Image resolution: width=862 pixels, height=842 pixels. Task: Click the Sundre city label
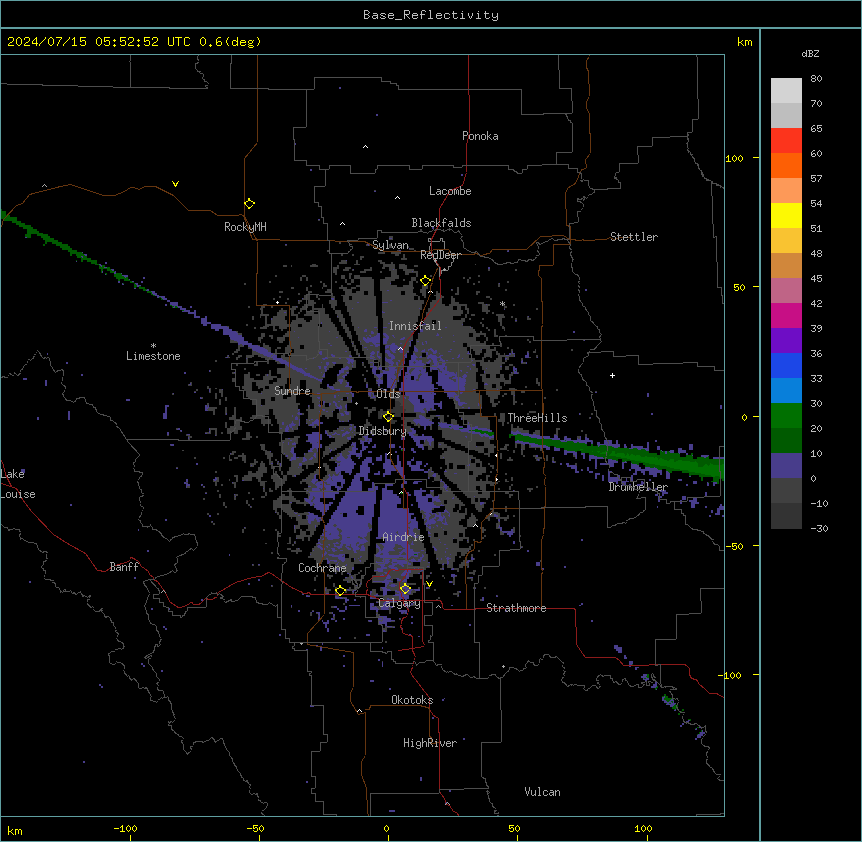[292, 391]
